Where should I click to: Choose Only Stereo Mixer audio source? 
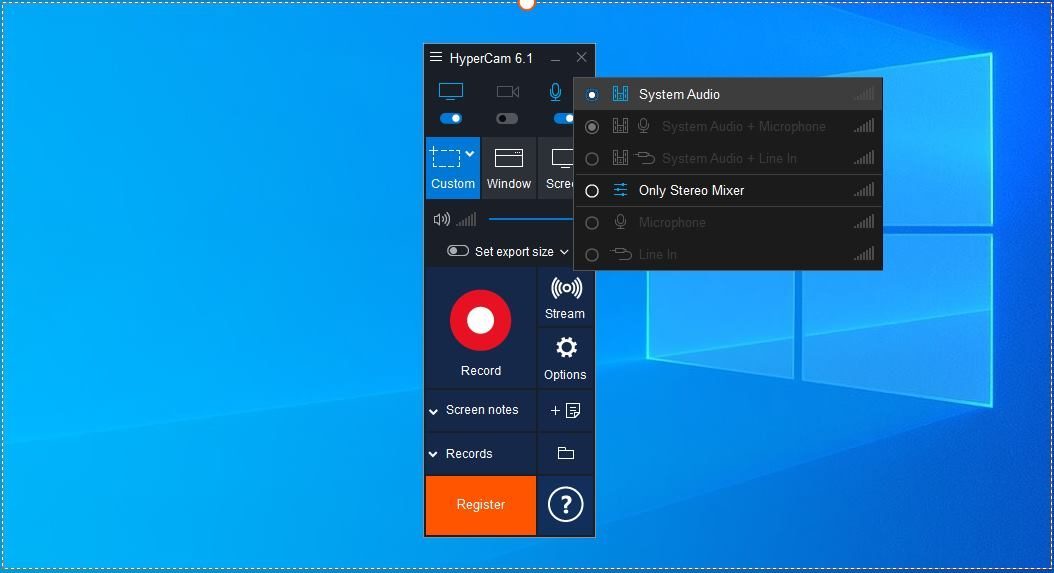coord(728,190)
